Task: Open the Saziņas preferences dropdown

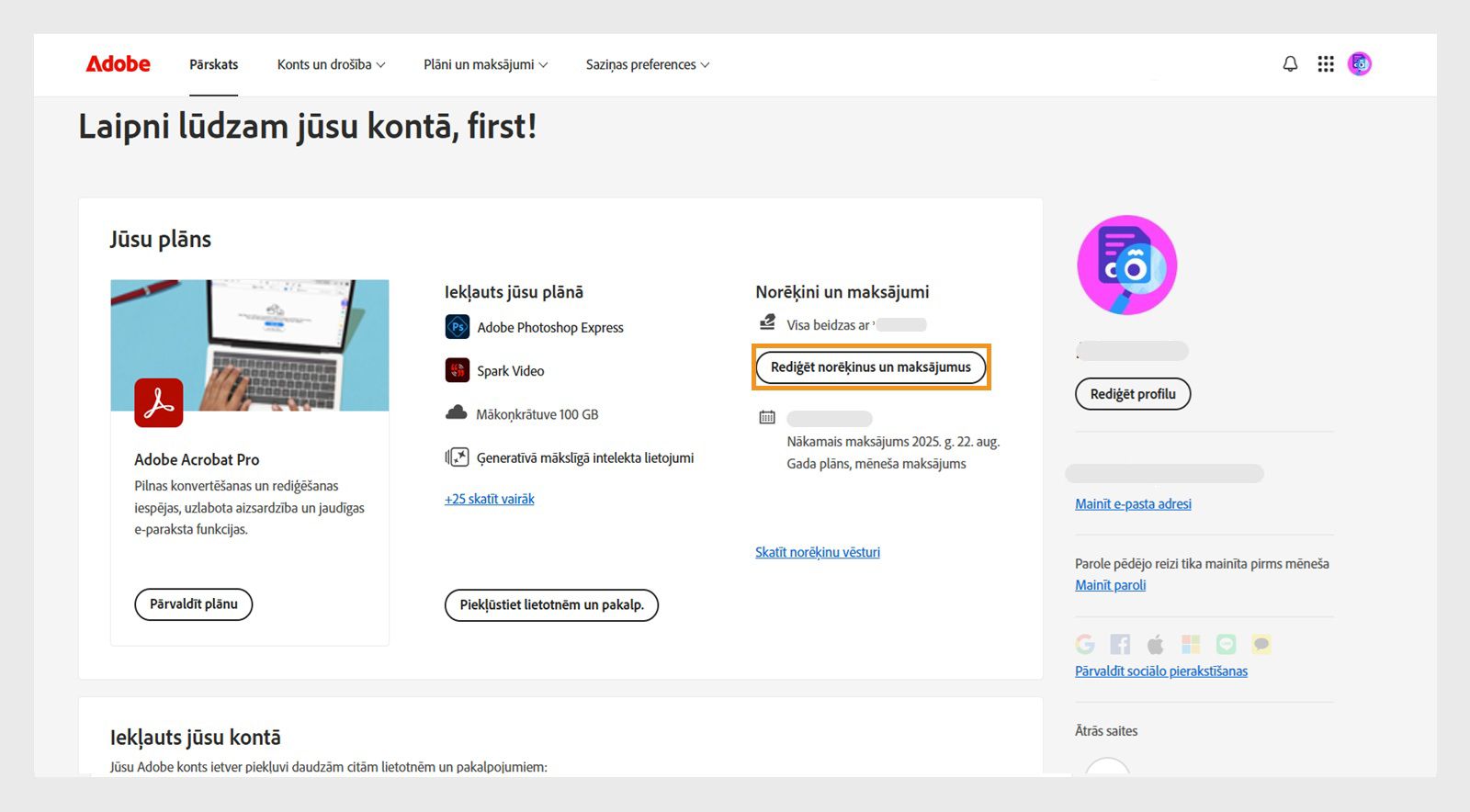Action: coord(647,64)
